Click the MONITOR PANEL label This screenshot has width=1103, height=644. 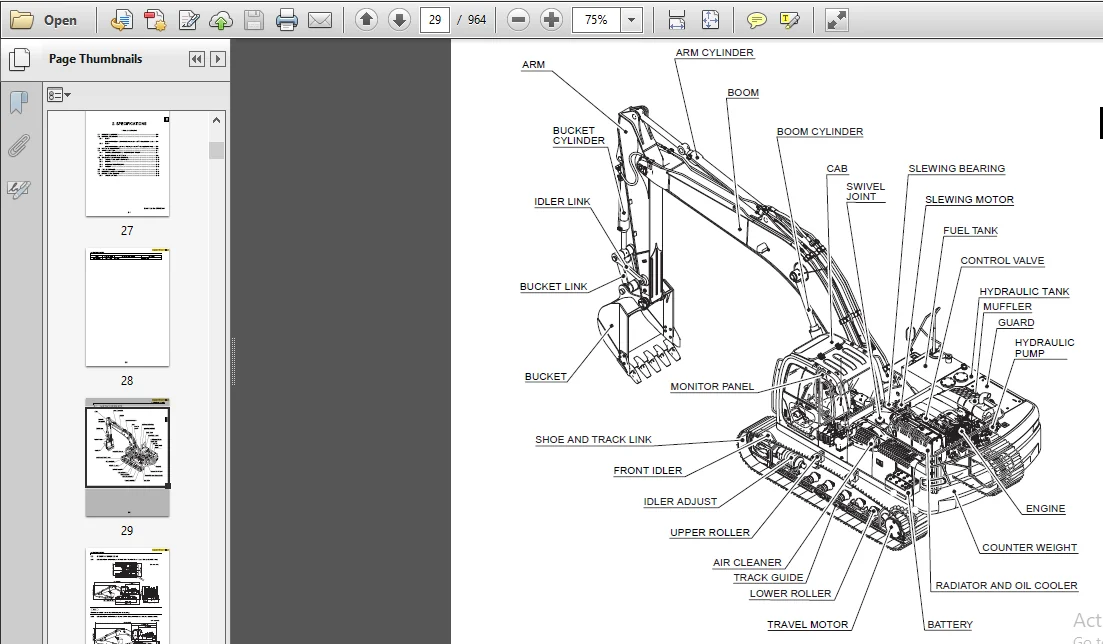712,386
